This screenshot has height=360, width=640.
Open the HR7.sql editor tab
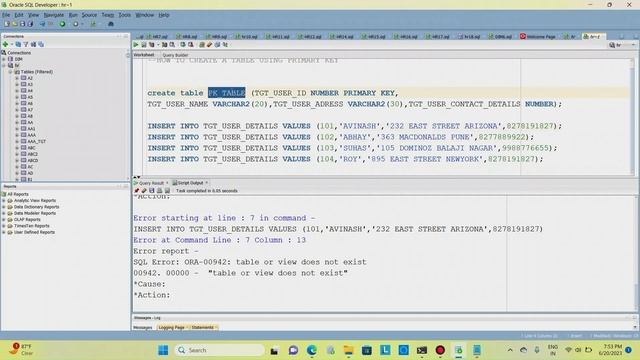[x=158, y=36]
